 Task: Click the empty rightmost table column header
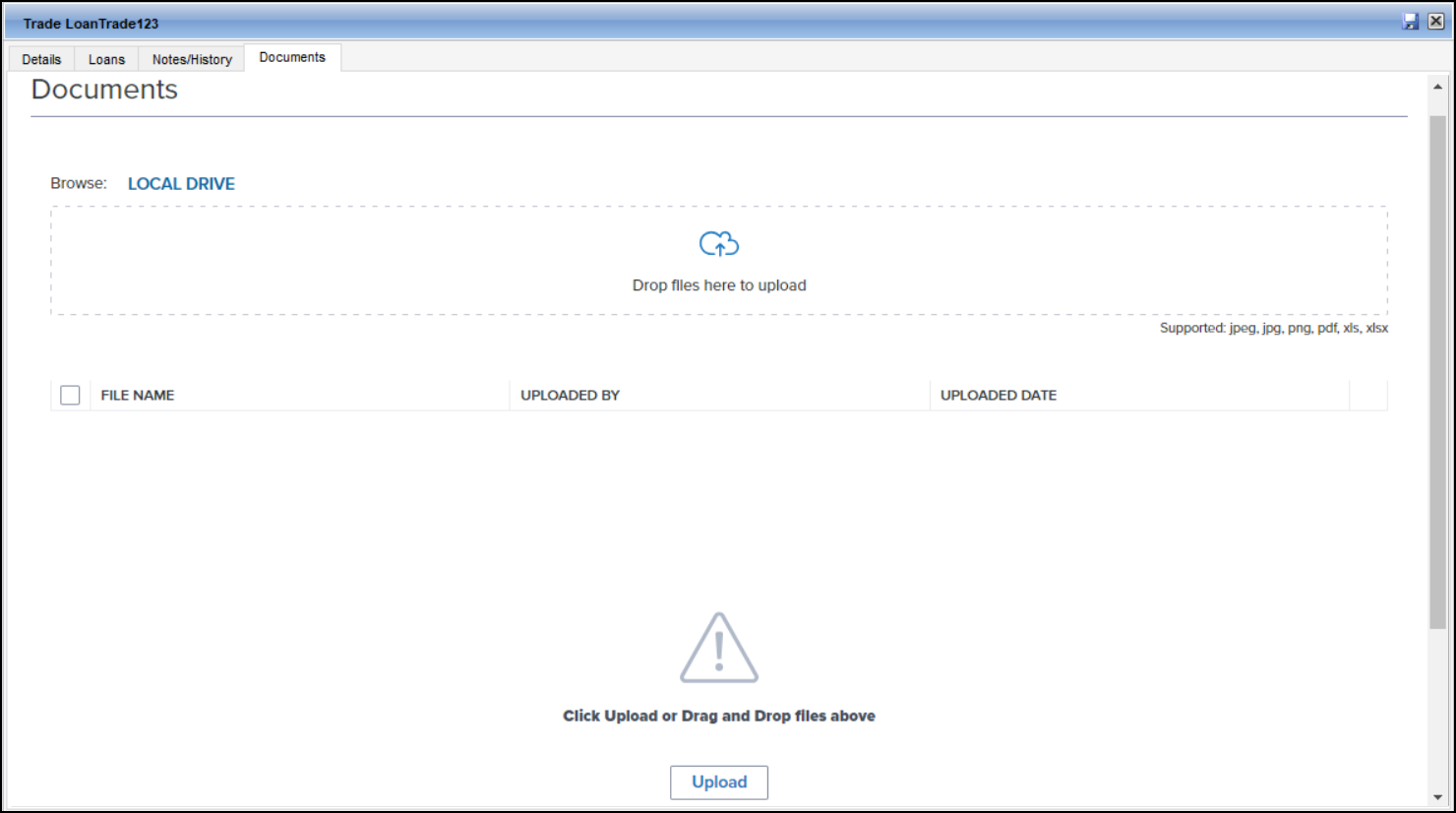1367,395
